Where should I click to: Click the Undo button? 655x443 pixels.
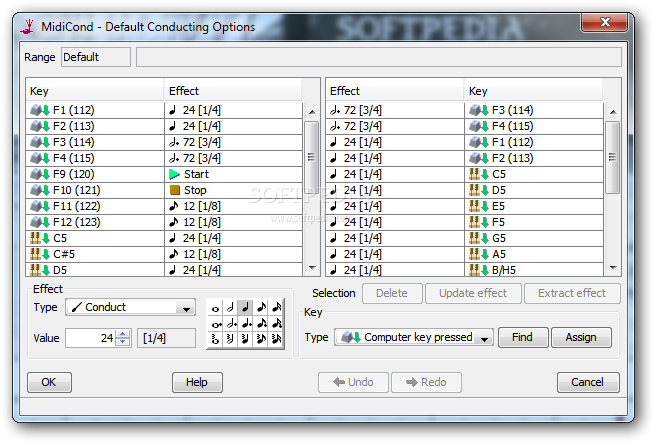pyautogui.click(x=353, y=382)
